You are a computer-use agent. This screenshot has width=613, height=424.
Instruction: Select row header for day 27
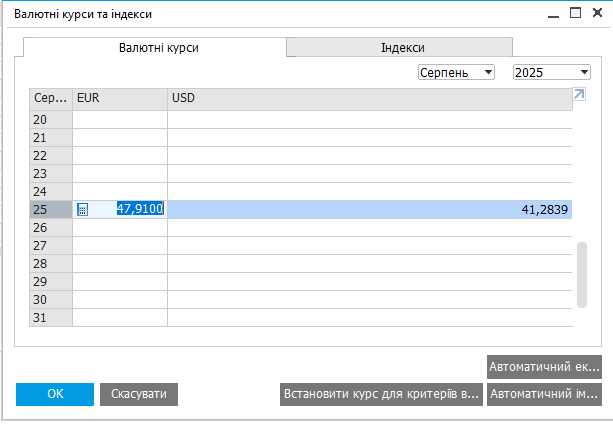[50, 245]
